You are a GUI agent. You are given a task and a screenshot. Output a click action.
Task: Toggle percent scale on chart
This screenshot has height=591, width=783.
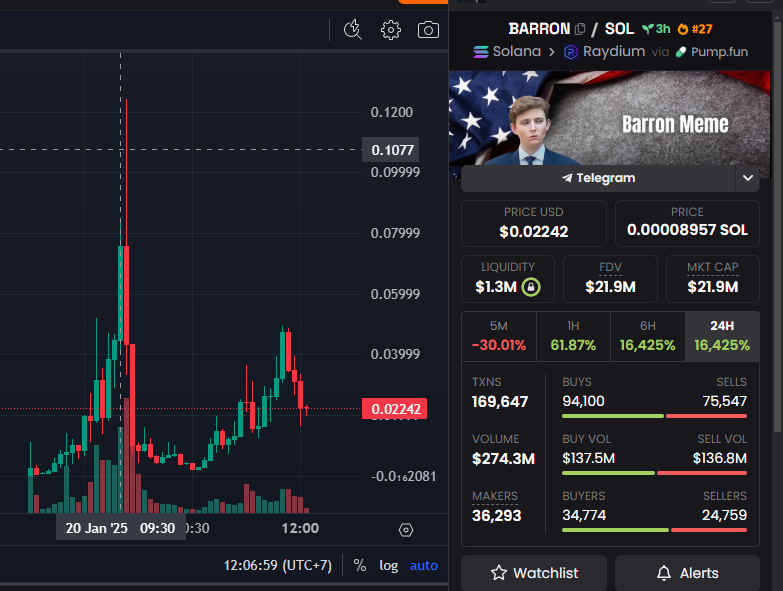click(360, 565)
